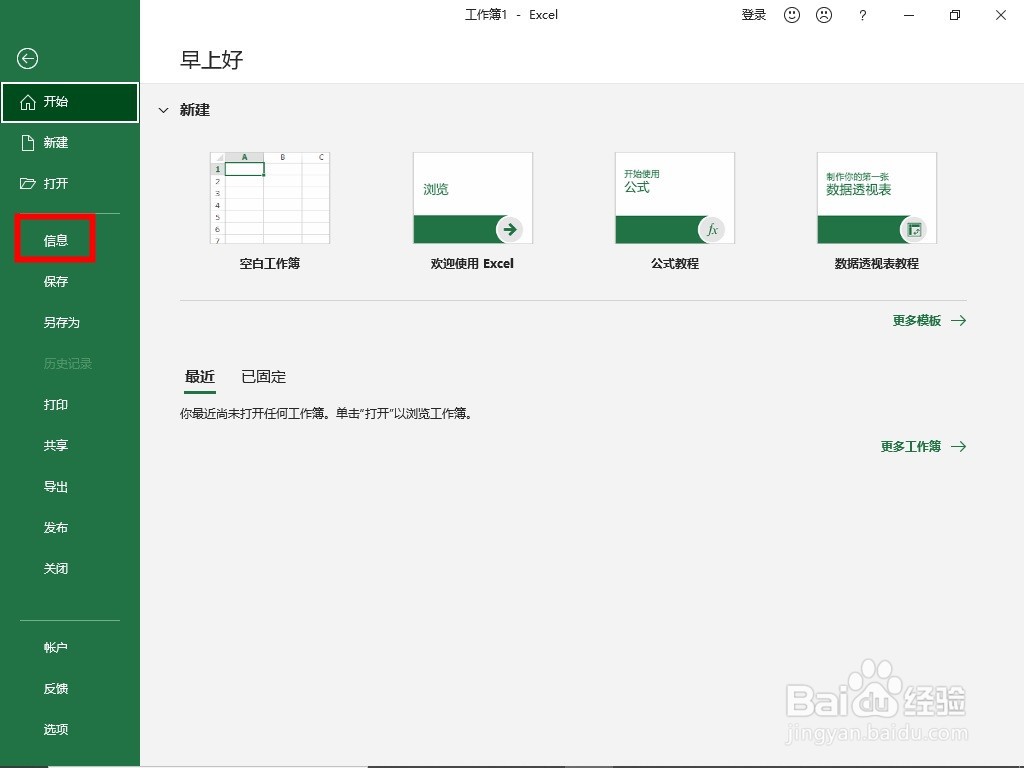Click the back arrow to leave Backstage
This screenshot has width=1024, height=768.
tap(27, 59)
